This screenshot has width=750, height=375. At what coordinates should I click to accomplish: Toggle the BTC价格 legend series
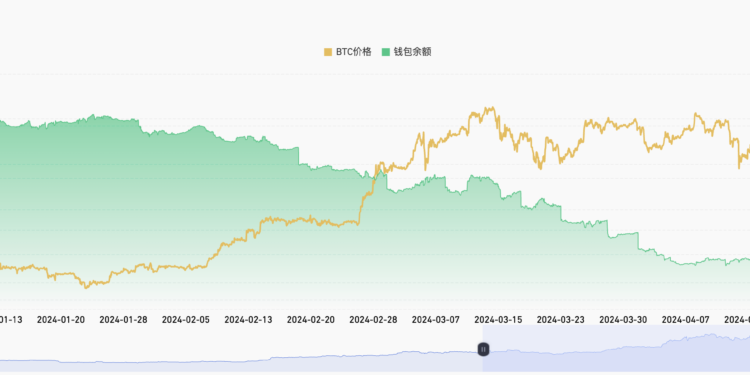pos(348,52)
